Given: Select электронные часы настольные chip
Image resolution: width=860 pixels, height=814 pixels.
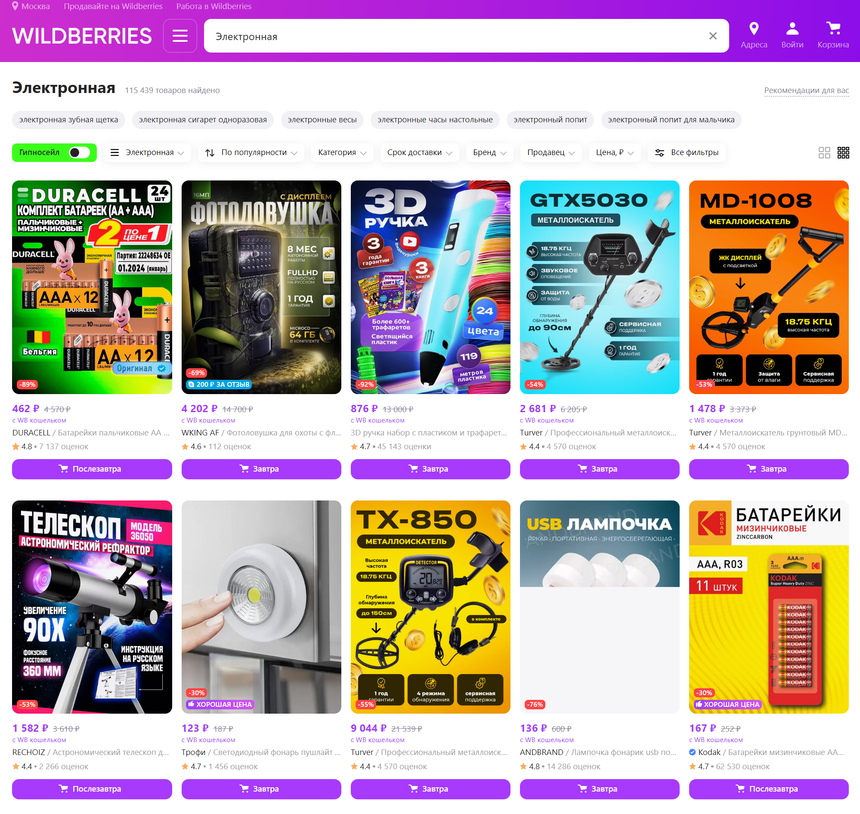Looking at the screenshot, I should click(x=435, y=120).
